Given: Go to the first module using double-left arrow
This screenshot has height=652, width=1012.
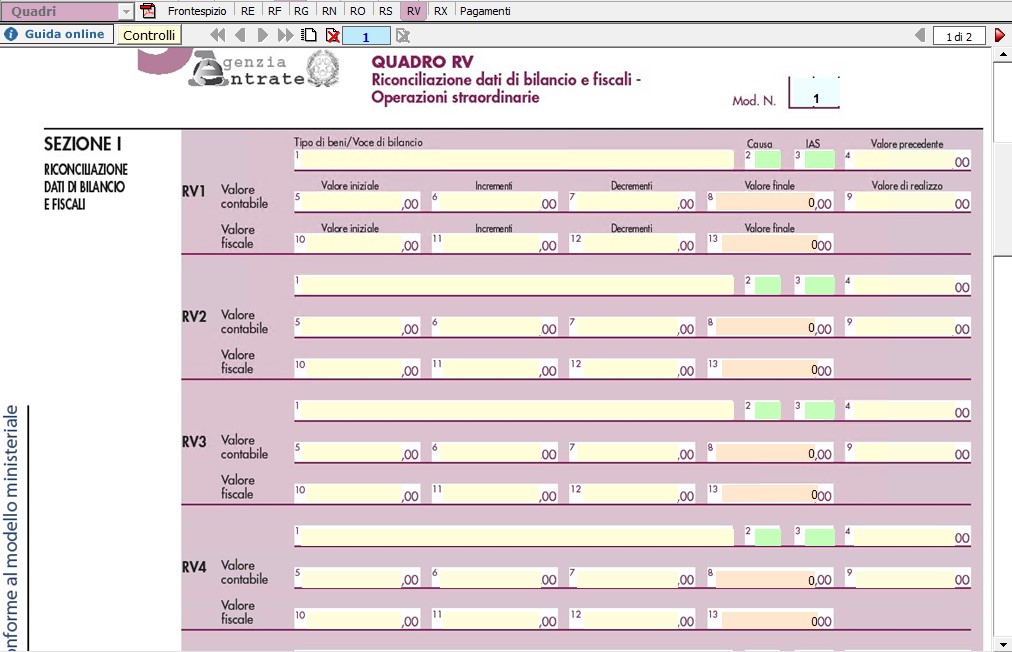Looking at the screenshot, I should (218, 36).
